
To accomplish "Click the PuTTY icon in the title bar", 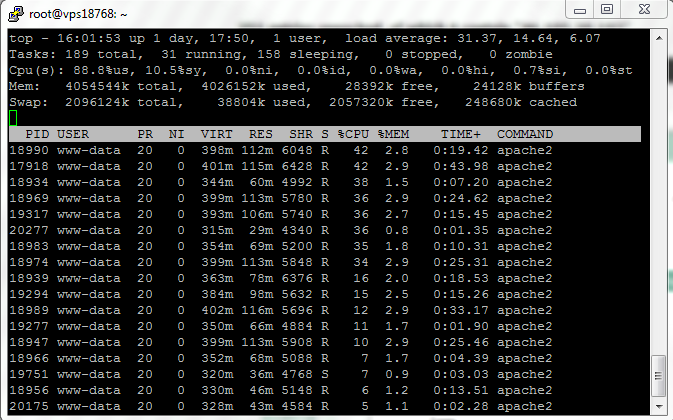I will pyautogui.click(x=16, y=14).
